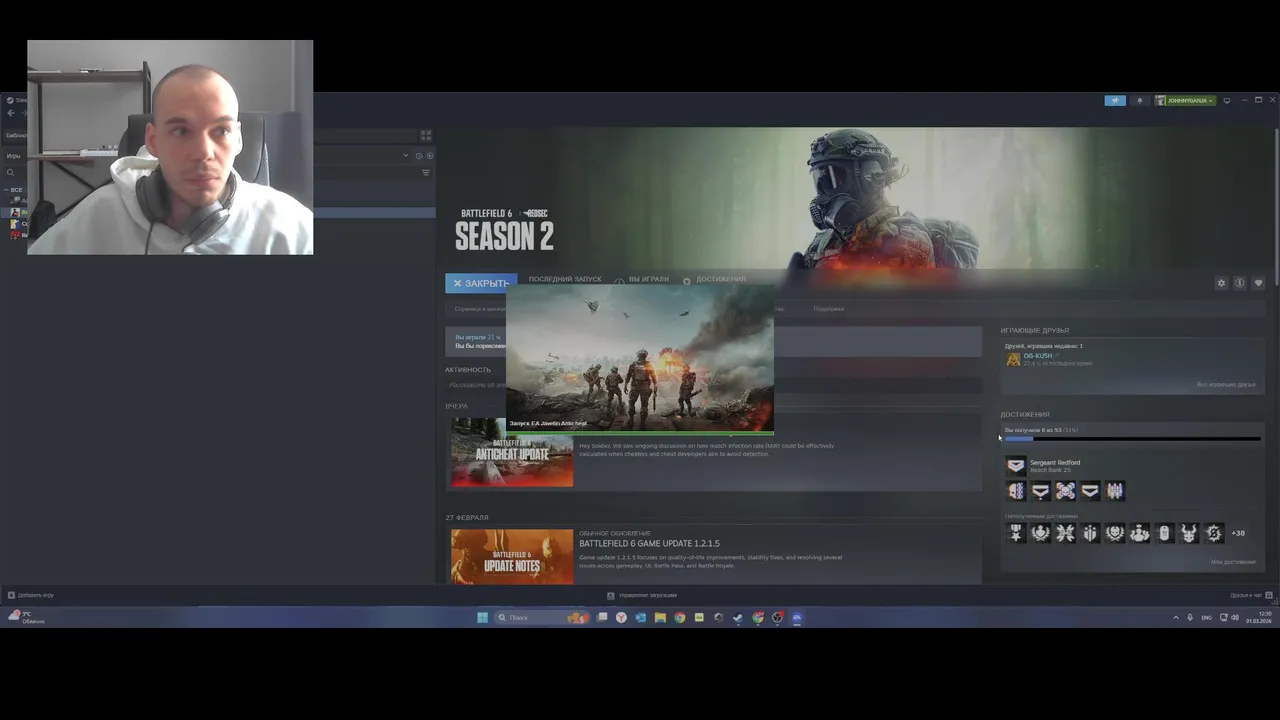Click the game info icon
The width and height of the screenshot is (1280, 720).
[1239, 283]
